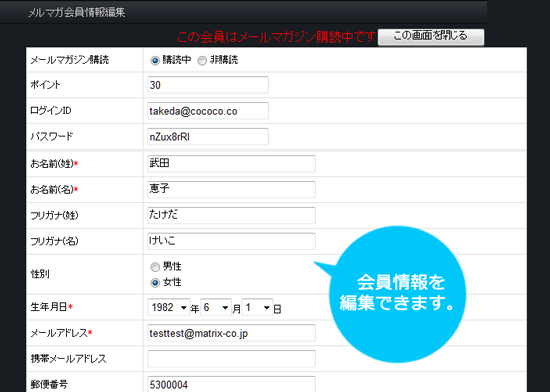Click the empty 携帯メールアドレス input field

click(232, 359)
